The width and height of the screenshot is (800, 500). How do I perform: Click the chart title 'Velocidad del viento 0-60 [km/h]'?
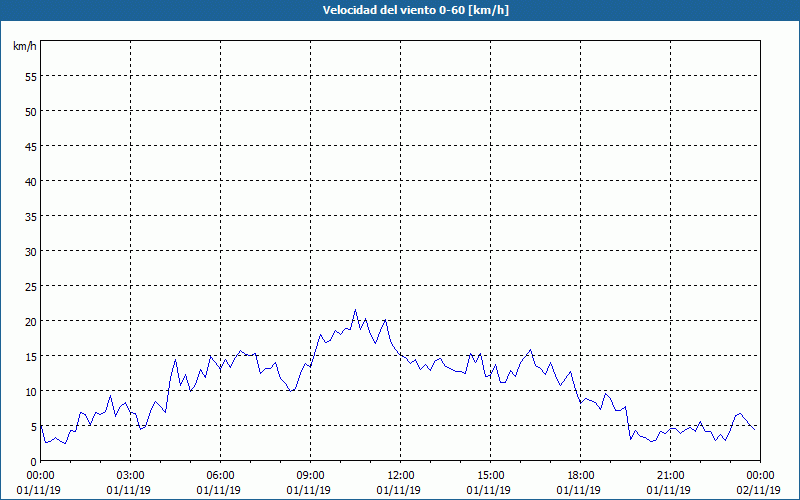[x=415, y=10]
